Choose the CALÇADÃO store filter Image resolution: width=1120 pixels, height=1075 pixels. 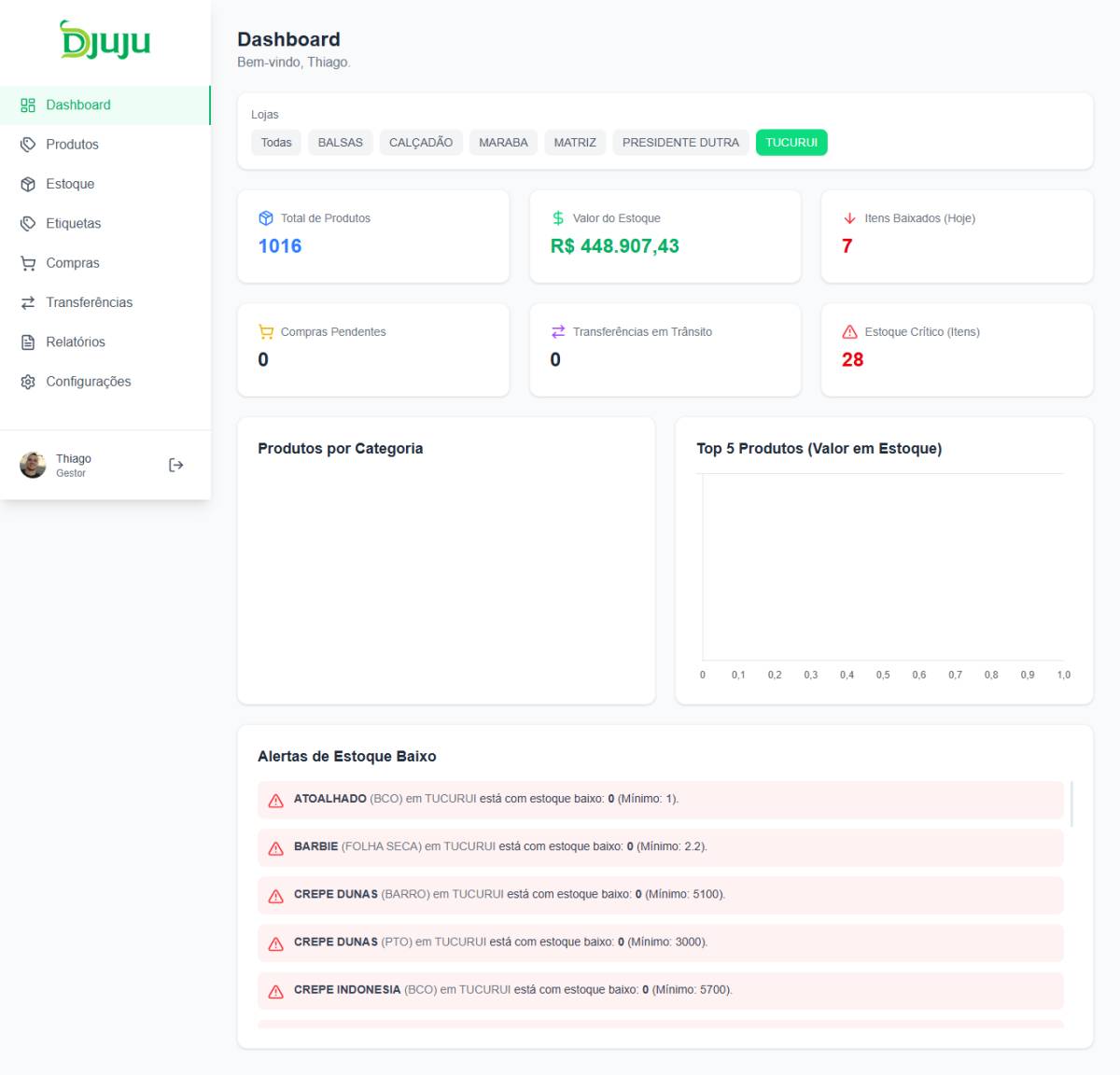point(421,143)
